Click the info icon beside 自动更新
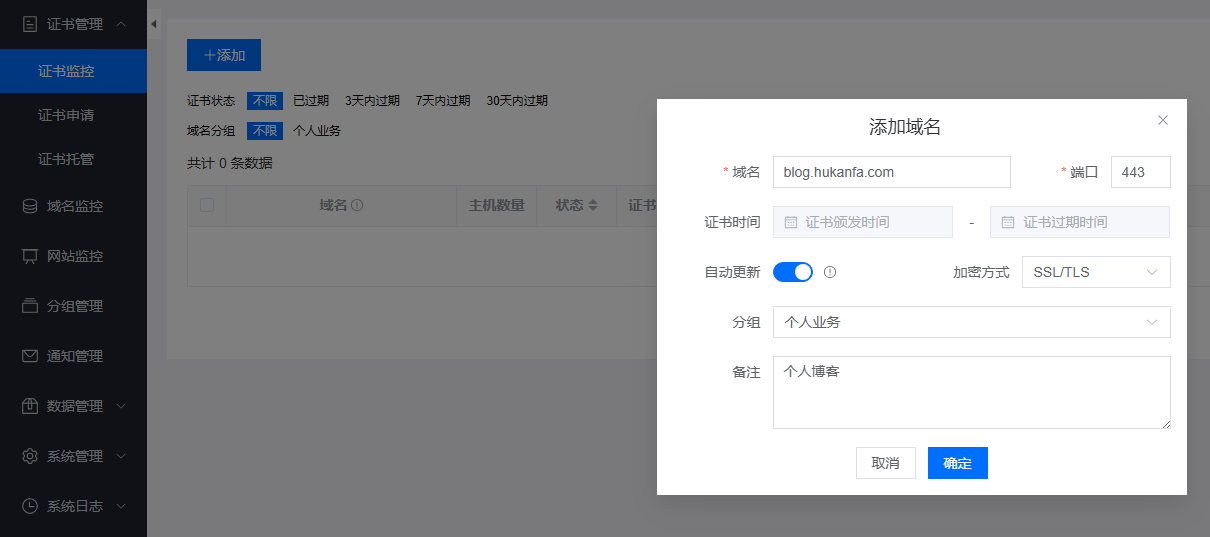 [x=830, y=272]
